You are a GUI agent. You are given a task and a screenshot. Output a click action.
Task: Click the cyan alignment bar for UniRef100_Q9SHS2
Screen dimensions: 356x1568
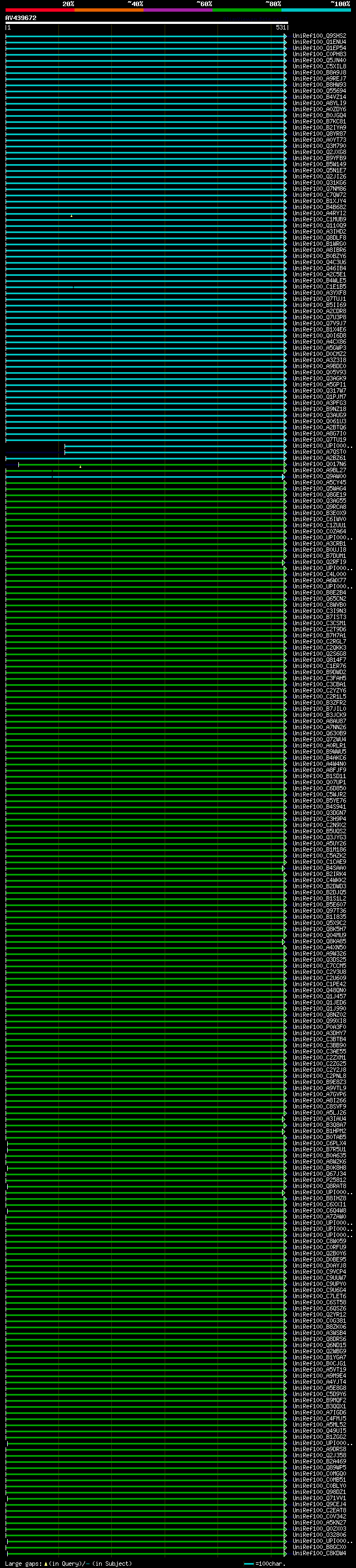coord(146,36)
